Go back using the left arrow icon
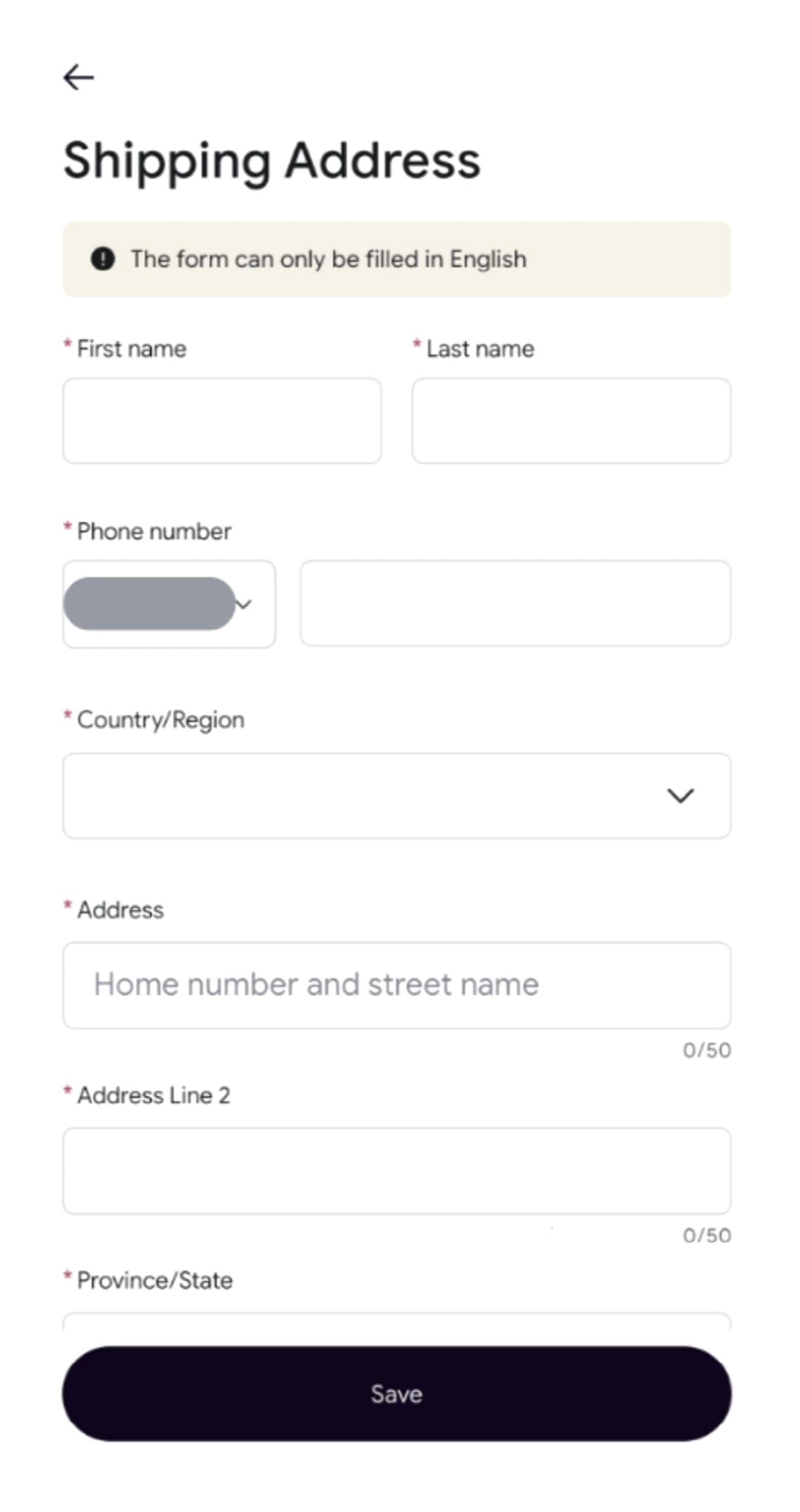Image resolution: width=800 pixels, height=1512 pixels. coord(79,78)
